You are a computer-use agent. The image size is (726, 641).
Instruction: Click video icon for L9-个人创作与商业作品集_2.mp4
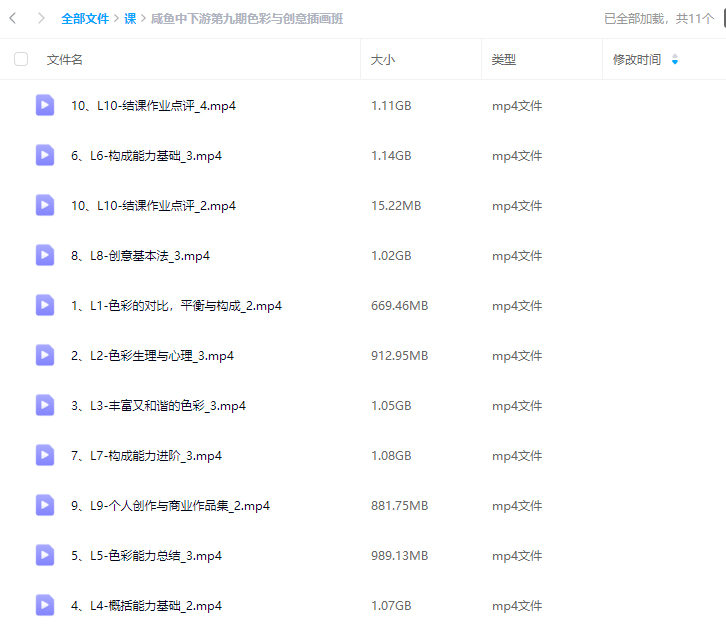point(45,505)
